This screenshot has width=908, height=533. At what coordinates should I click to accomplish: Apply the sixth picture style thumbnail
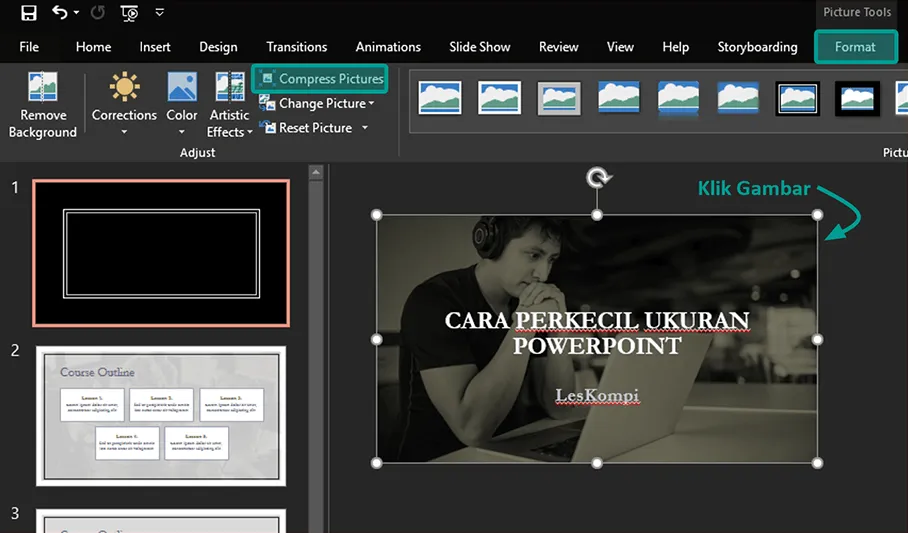(x=738, y=97)
